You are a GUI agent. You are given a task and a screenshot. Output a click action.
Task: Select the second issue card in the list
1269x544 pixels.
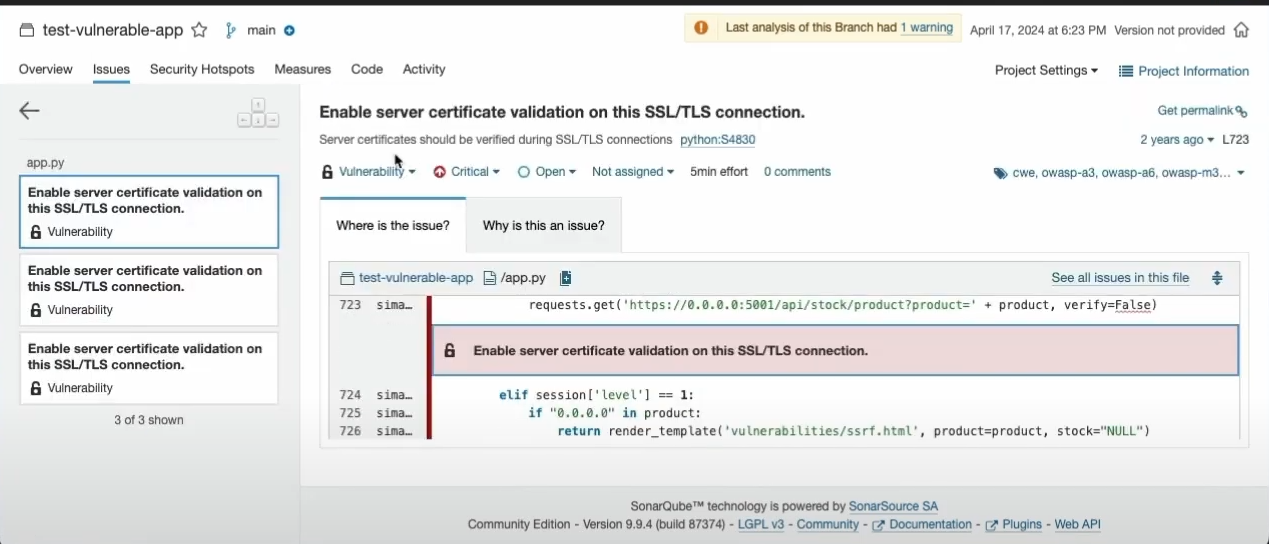149,290
